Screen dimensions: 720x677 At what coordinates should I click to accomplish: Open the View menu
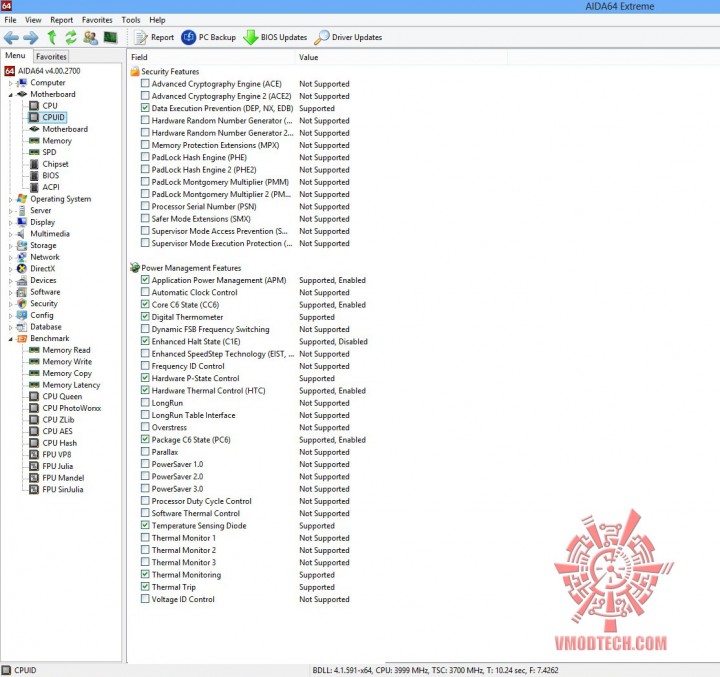click(33, 20)
